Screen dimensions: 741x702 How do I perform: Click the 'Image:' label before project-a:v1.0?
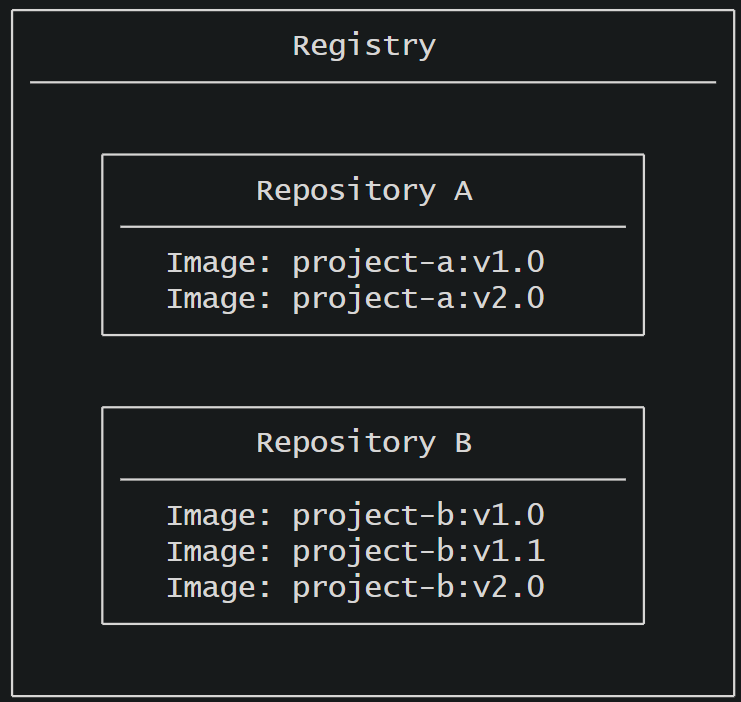click(x=219, y=263)
